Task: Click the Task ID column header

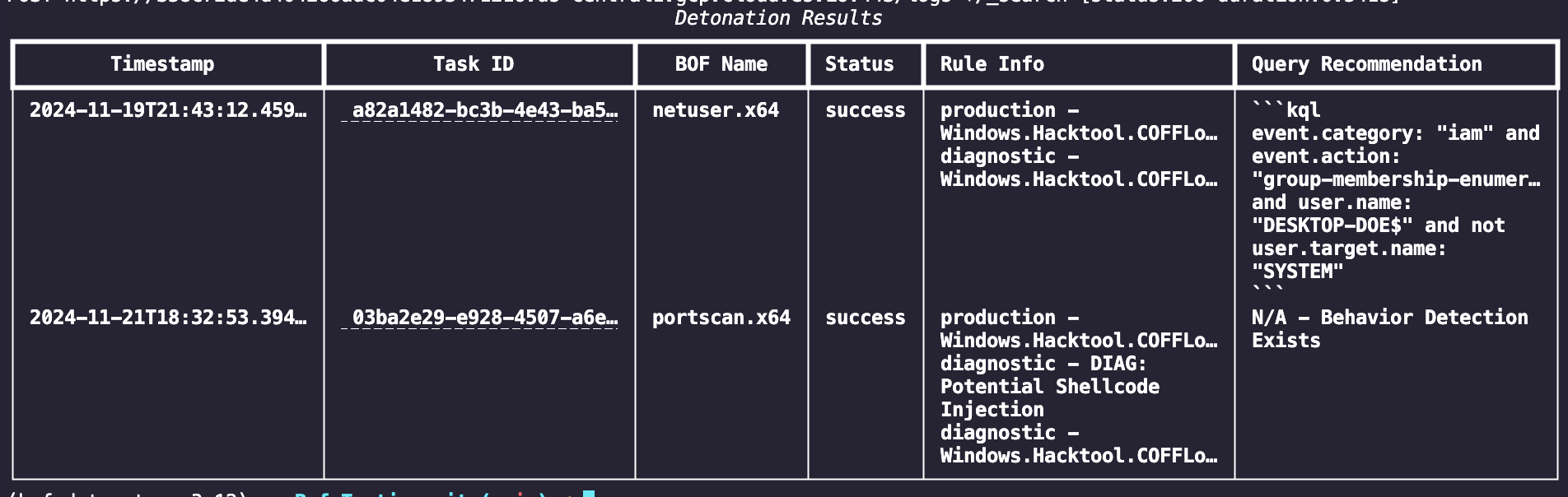Action: 474,64
